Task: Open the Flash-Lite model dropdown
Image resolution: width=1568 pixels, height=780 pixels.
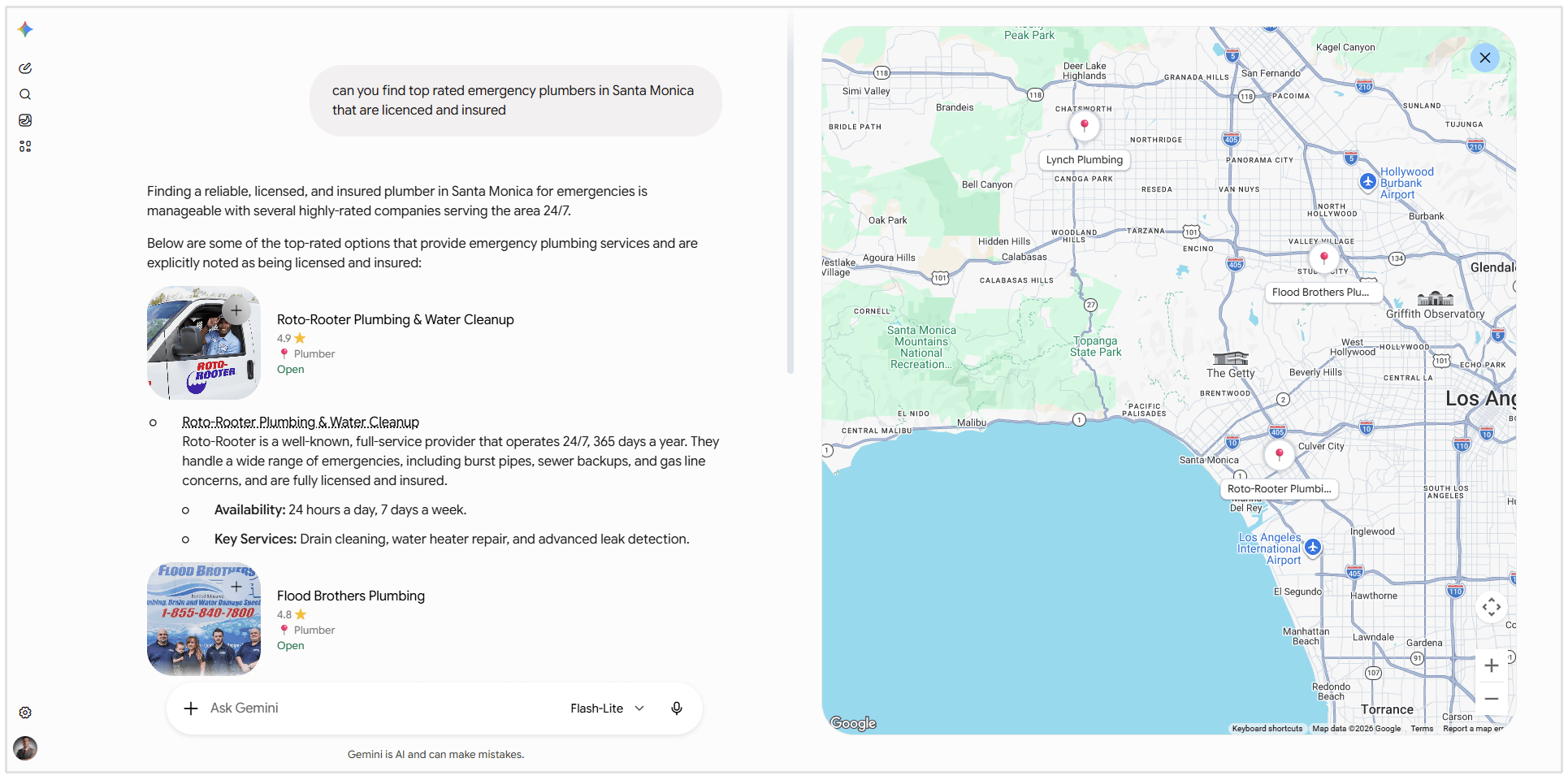Action: pos(607,708)
